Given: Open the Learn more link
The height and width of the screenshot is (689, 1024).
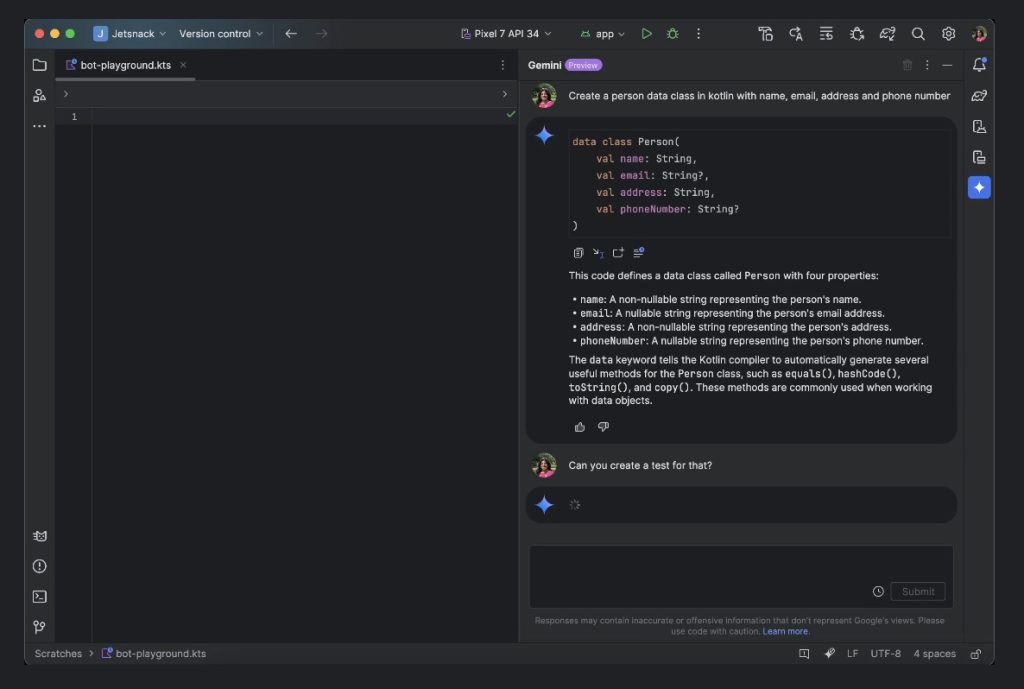Looking at the screenshot, I should point(786,631).
